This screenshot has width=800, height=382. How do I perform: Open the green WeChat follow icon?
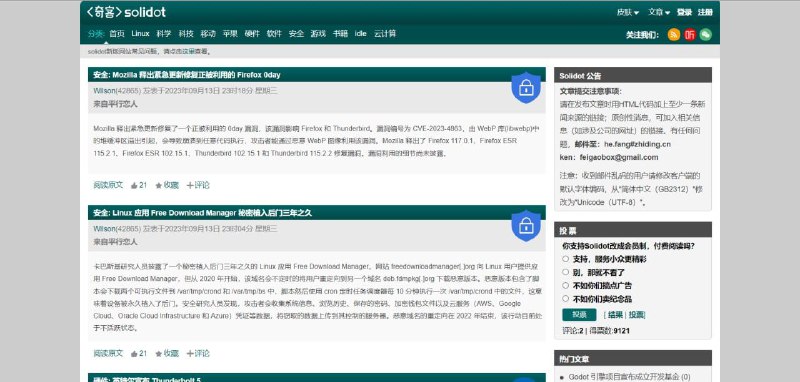[x=706, y=35]
